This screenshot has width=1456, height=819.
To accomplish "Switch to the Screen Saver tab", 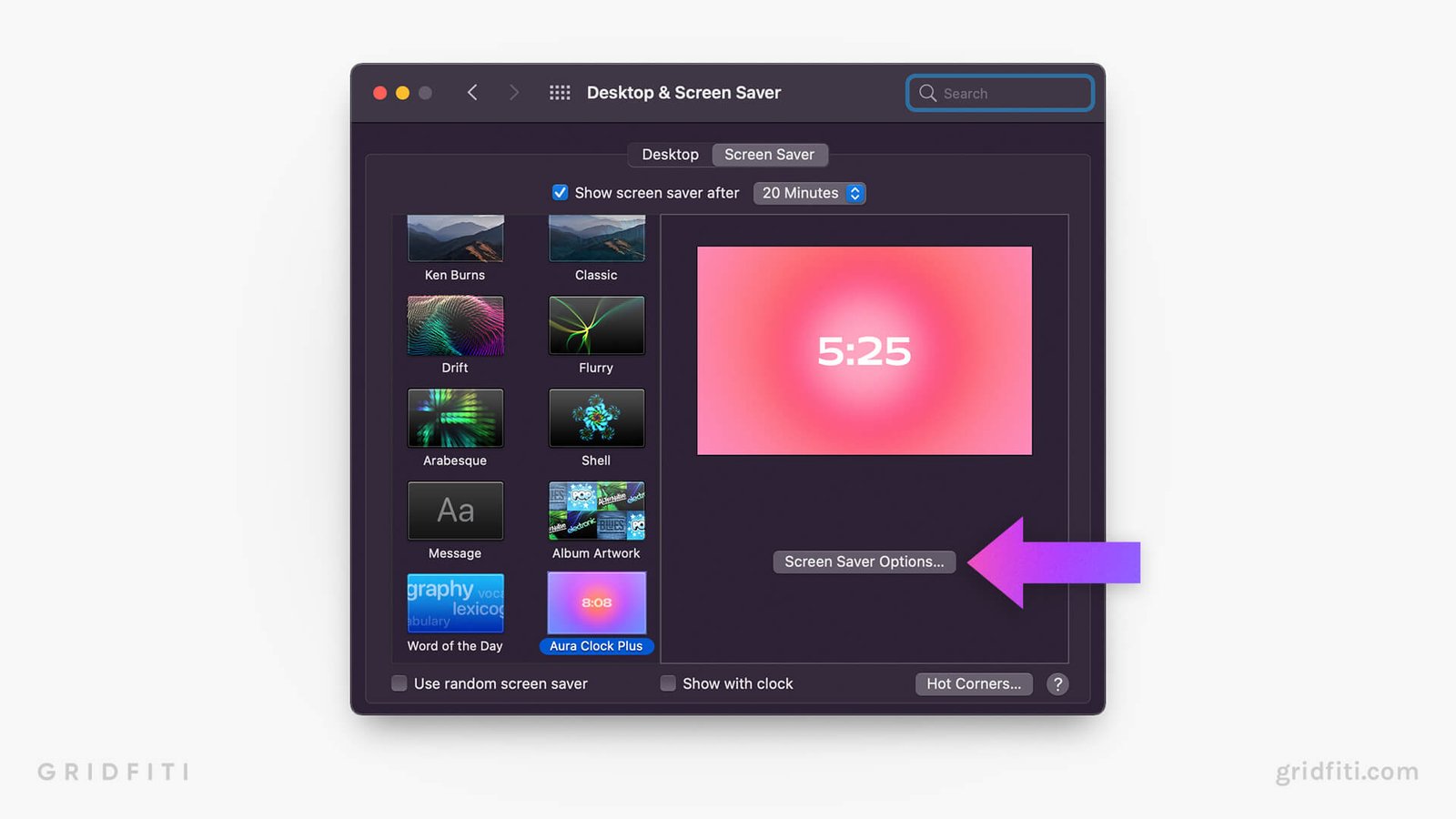I will point(769,155).
